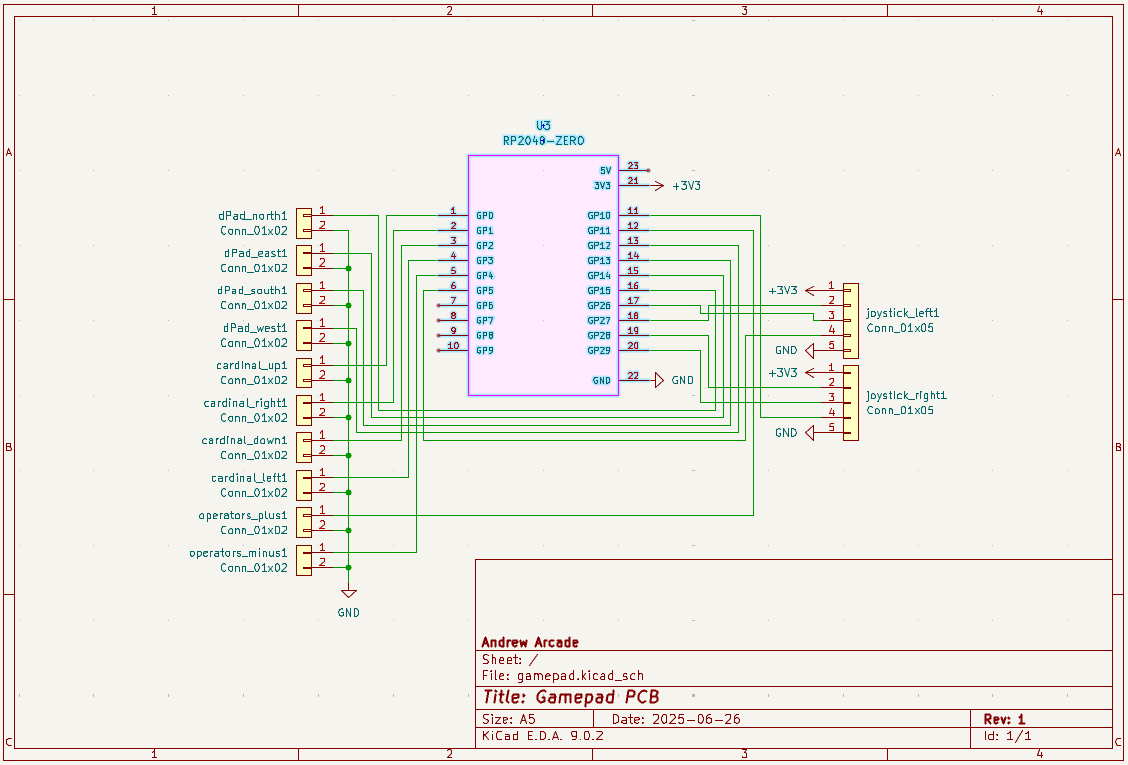Click the unconnected GP9 pin 10 endpoint
Viewport: 1128px width, 765px height.
click(x=438, y=350)
